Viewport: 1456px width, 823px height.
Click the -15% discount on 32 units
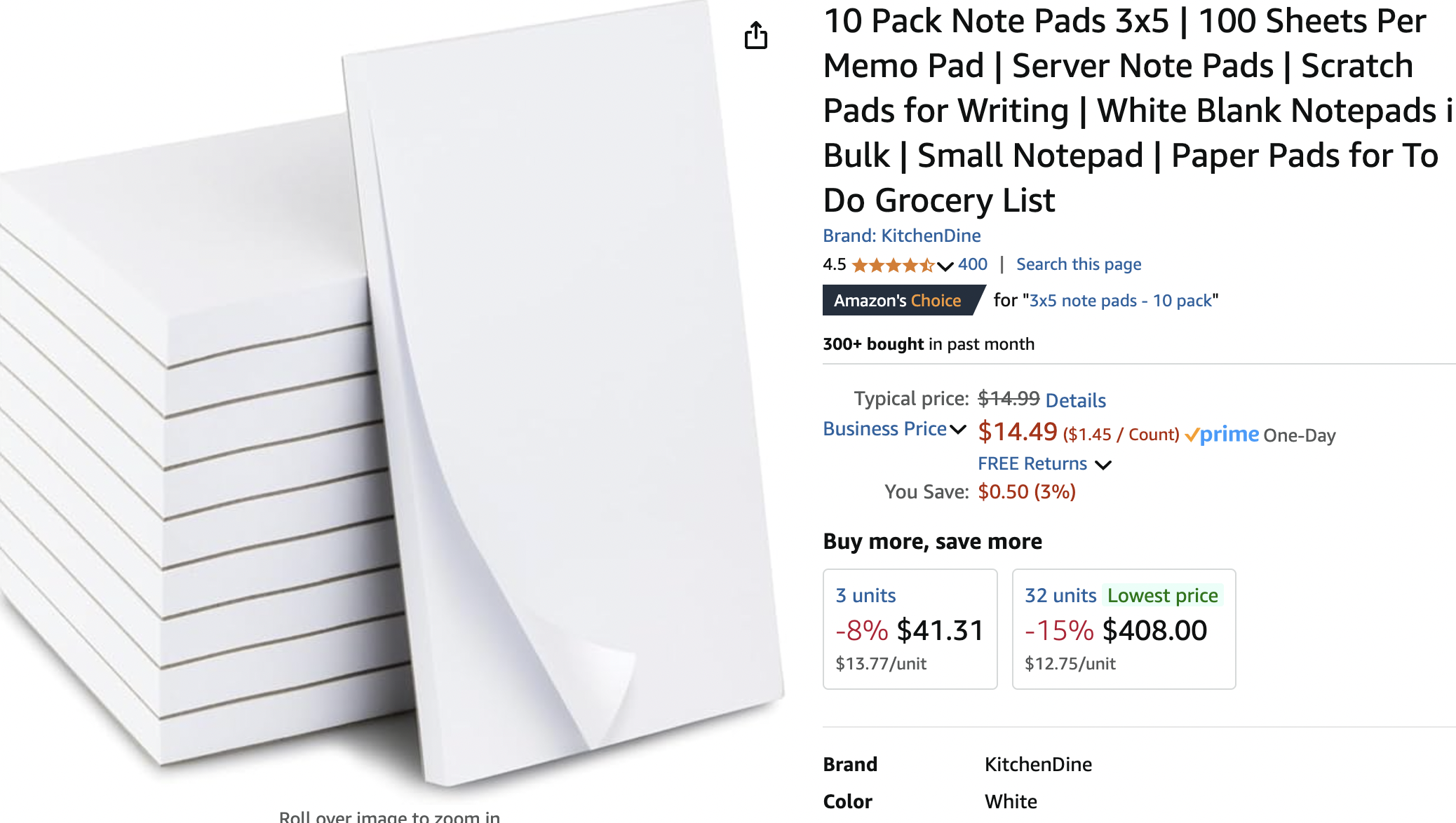[x=1059, y=630]
